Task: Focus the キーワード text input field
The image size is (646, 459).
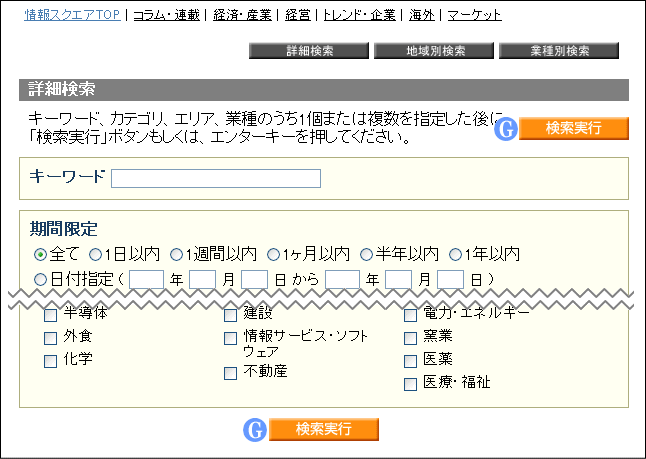Action: pos(216,178)
